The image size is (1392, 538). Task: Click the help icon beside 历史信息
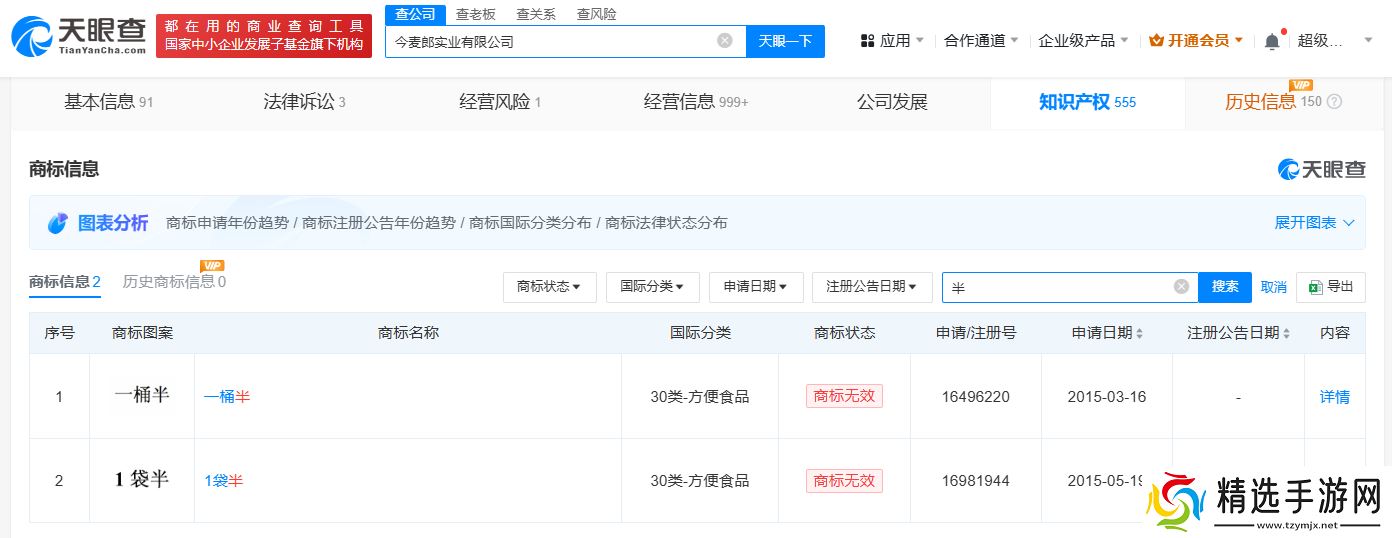pos(1334,102)
